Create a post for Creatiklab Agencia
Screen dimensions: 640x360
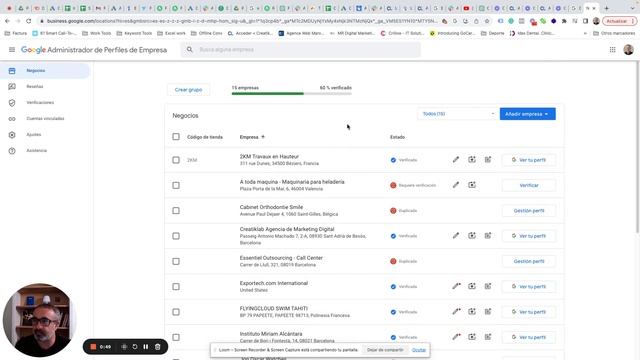[488, 236]
